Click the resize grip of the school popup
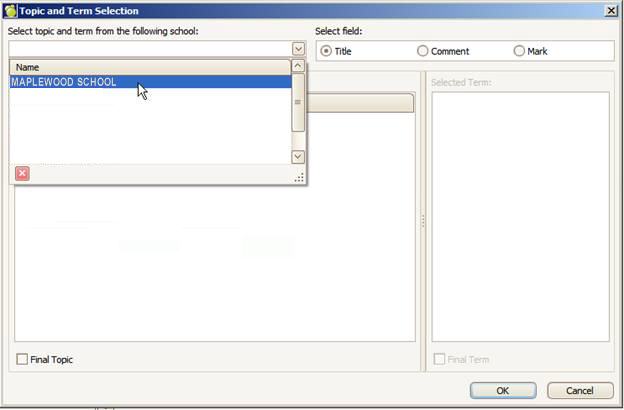Image resolution: width=624 pixels, height=410 pixels. coord(298,177)
